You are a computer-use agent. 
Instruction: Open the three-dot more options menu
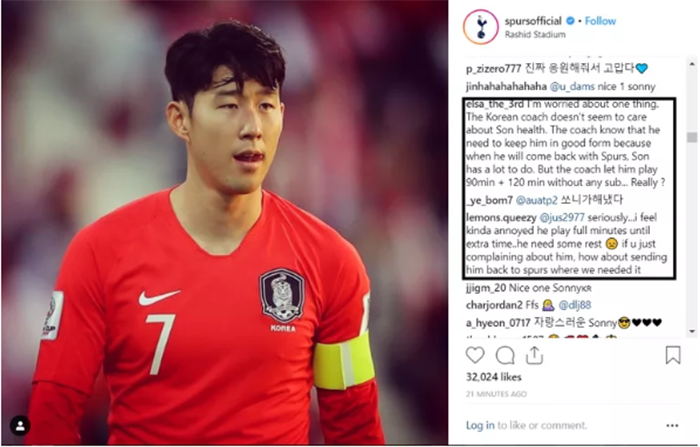pos(672,426)
